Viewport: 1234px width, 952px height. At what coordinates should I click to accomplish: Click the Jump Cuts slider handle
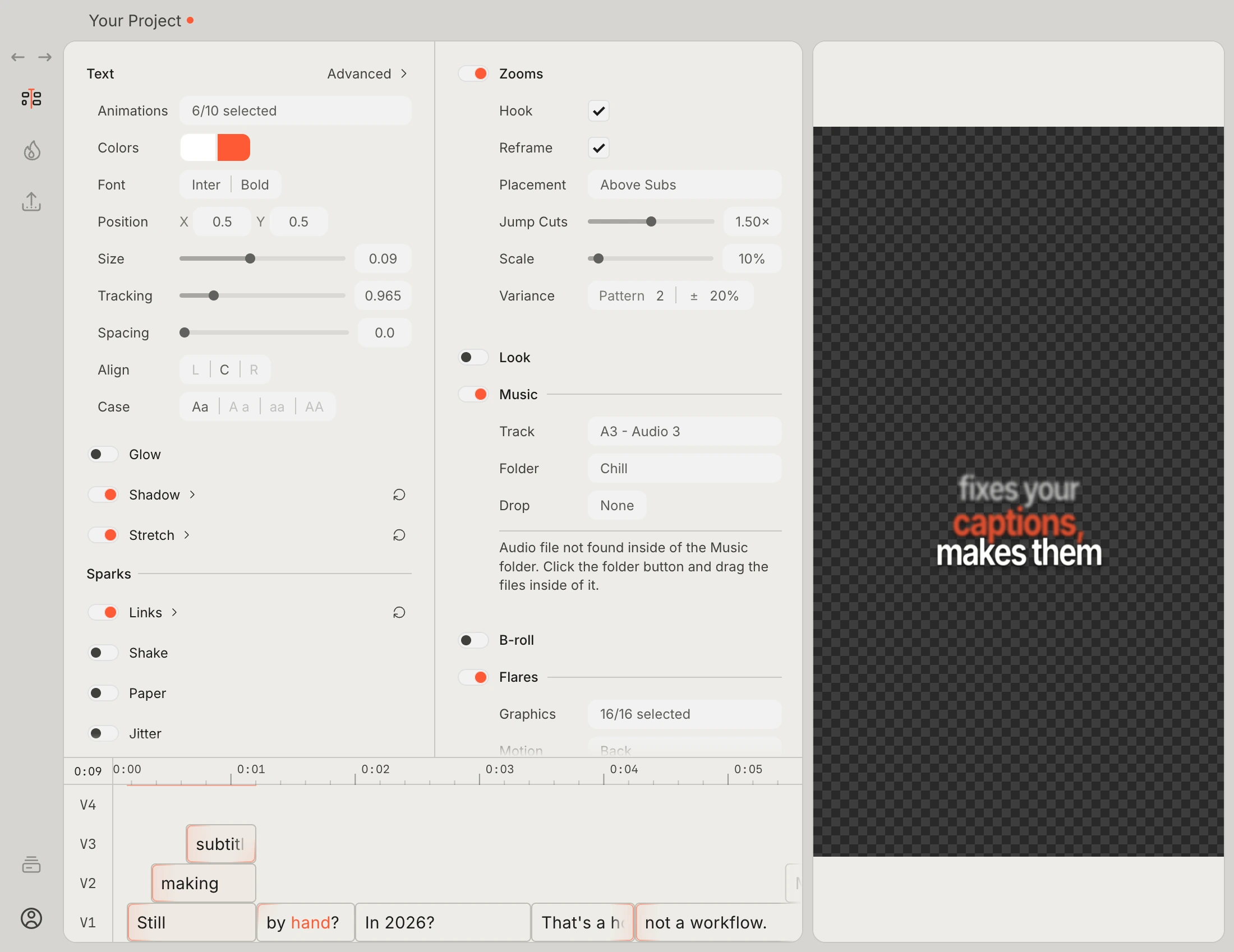pos(651,221)
